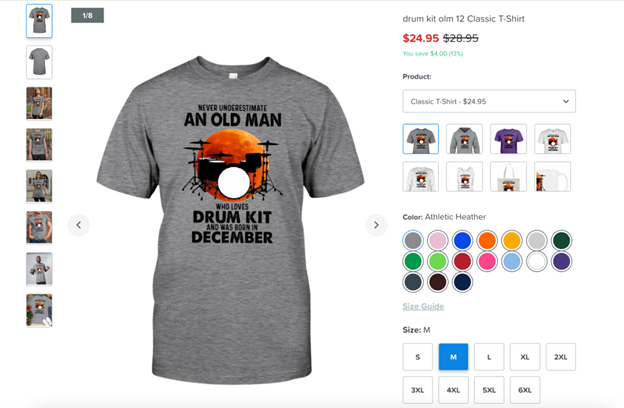Click the dropdown chevron in Product selector
The height and width of the screenshot is (408, 624).
[566, 101]
